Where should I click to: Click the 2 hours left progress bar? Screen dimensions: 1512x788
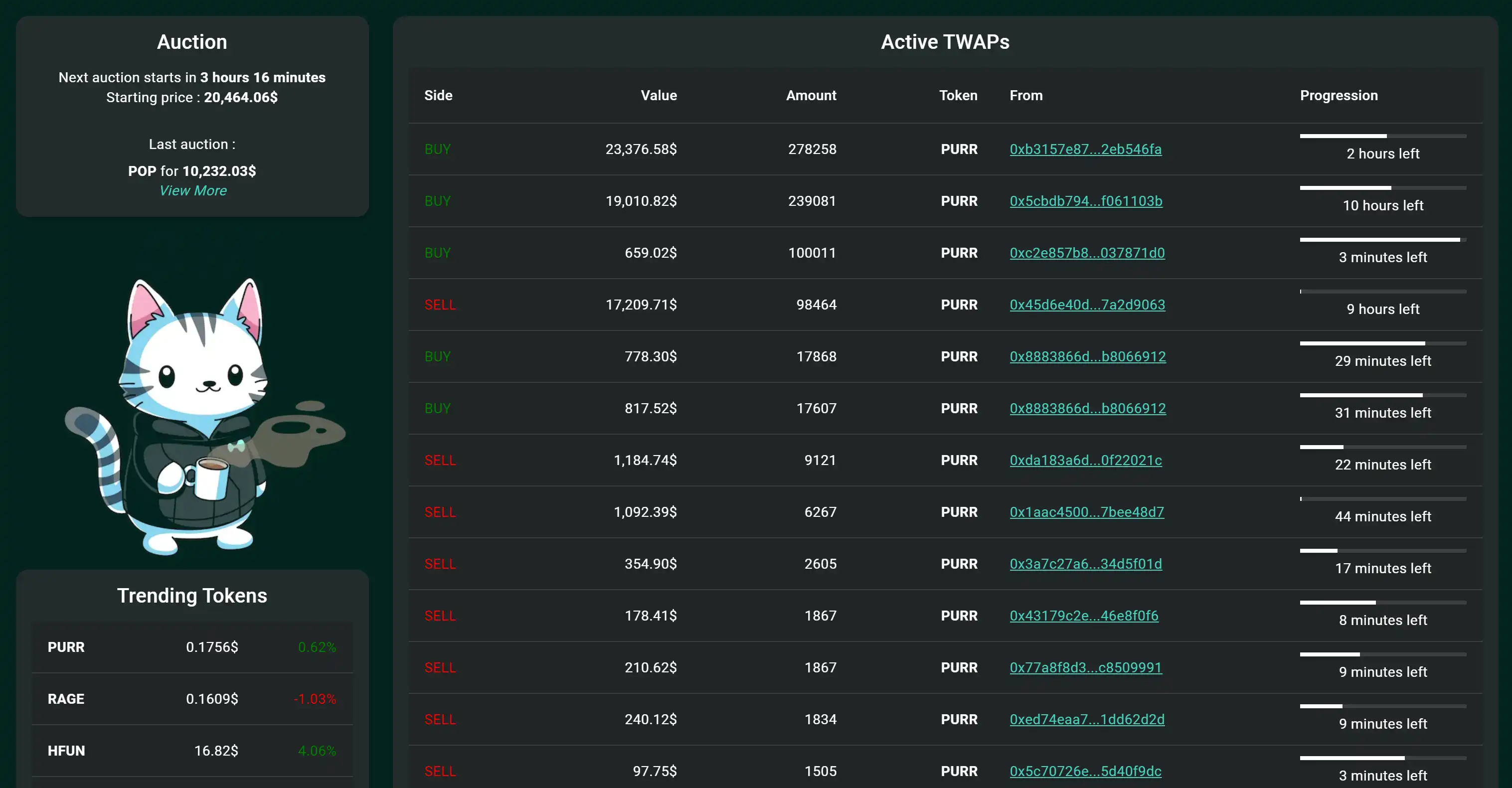click(x=1382, y=136)
